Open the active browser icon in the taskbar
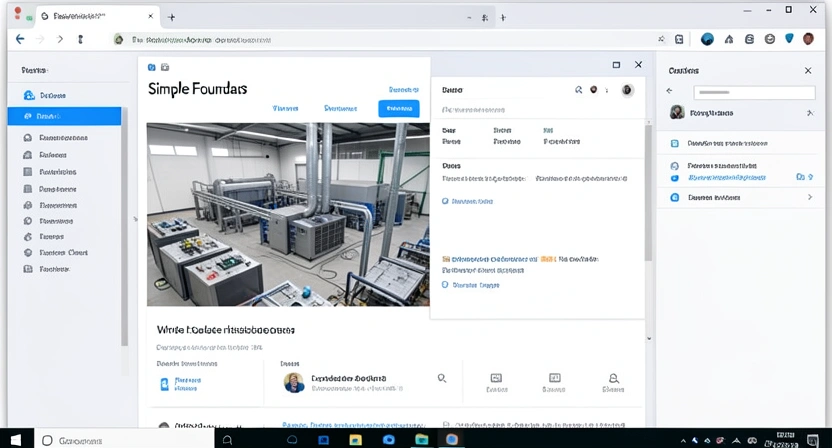This screenshot has width=832, height=448. [452, 440]
